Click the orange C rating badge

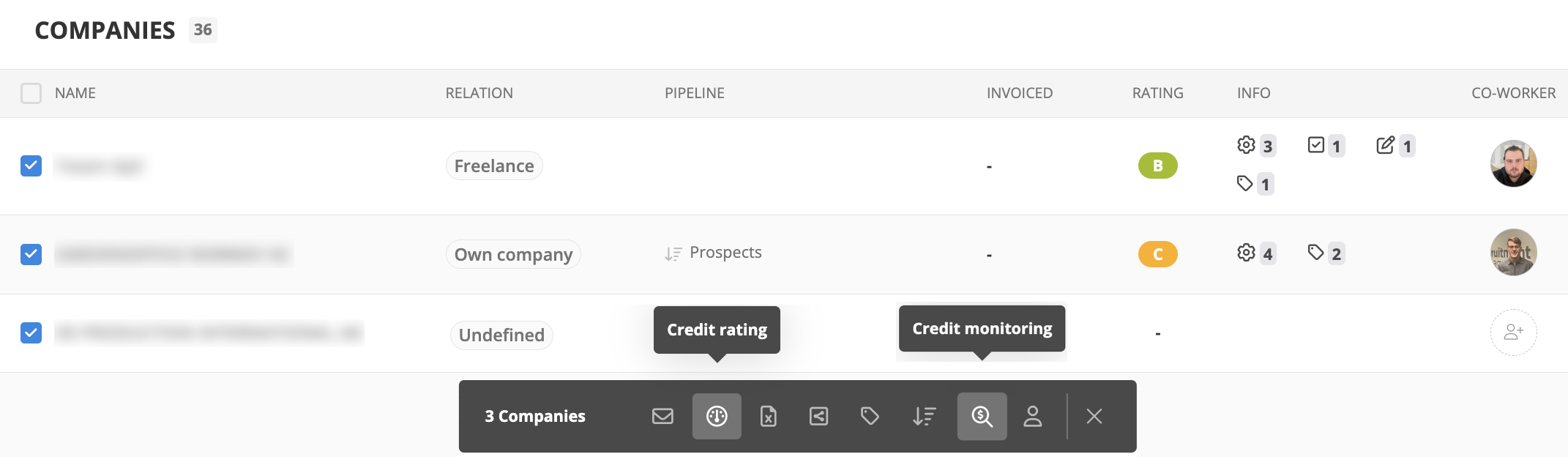tap(1157, 254)
